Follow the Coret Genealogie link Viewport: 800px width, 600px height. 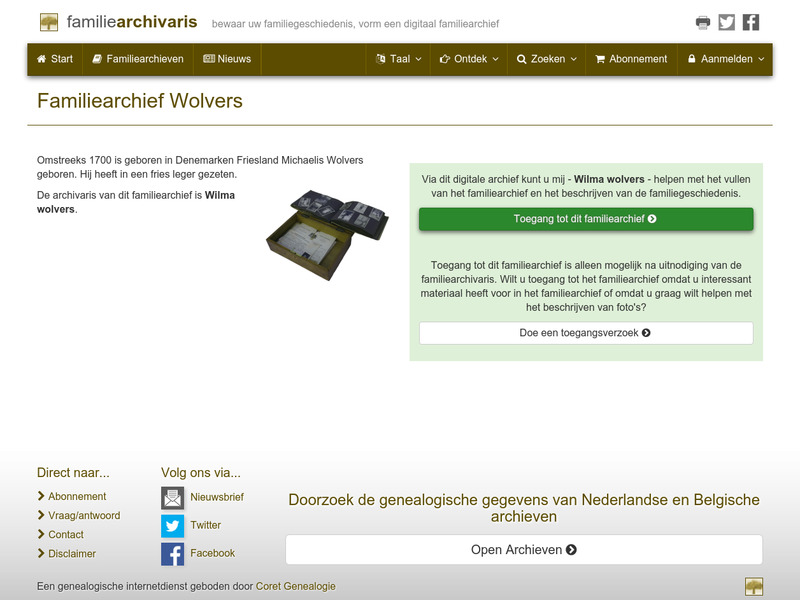click(295, 587)
